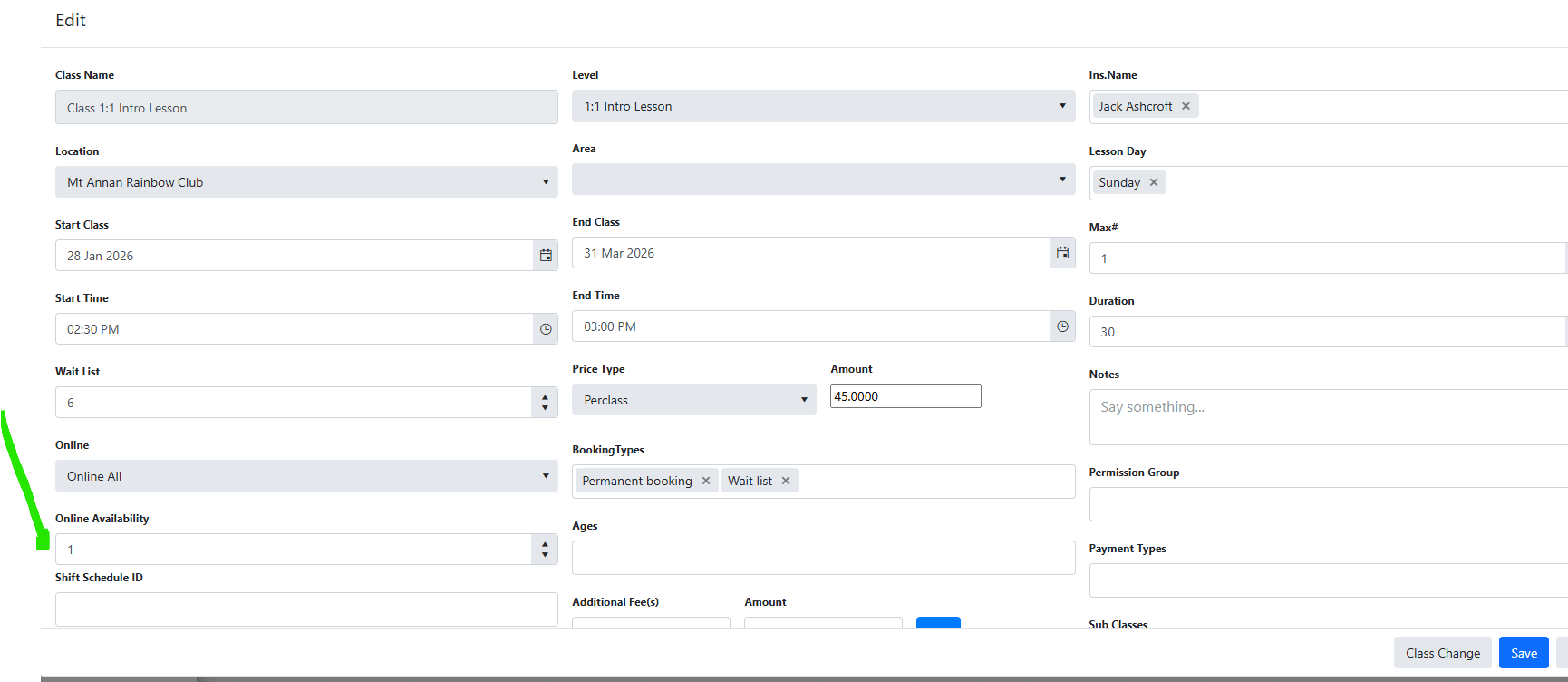Click the Save button
This screenshot has width=1568, height=682.
coord(1524,653)
